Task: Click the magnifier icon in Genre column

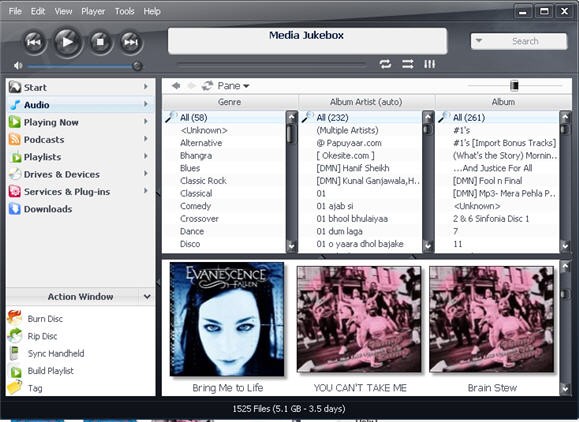Action: pyautogui.click(x=171, y=117)
